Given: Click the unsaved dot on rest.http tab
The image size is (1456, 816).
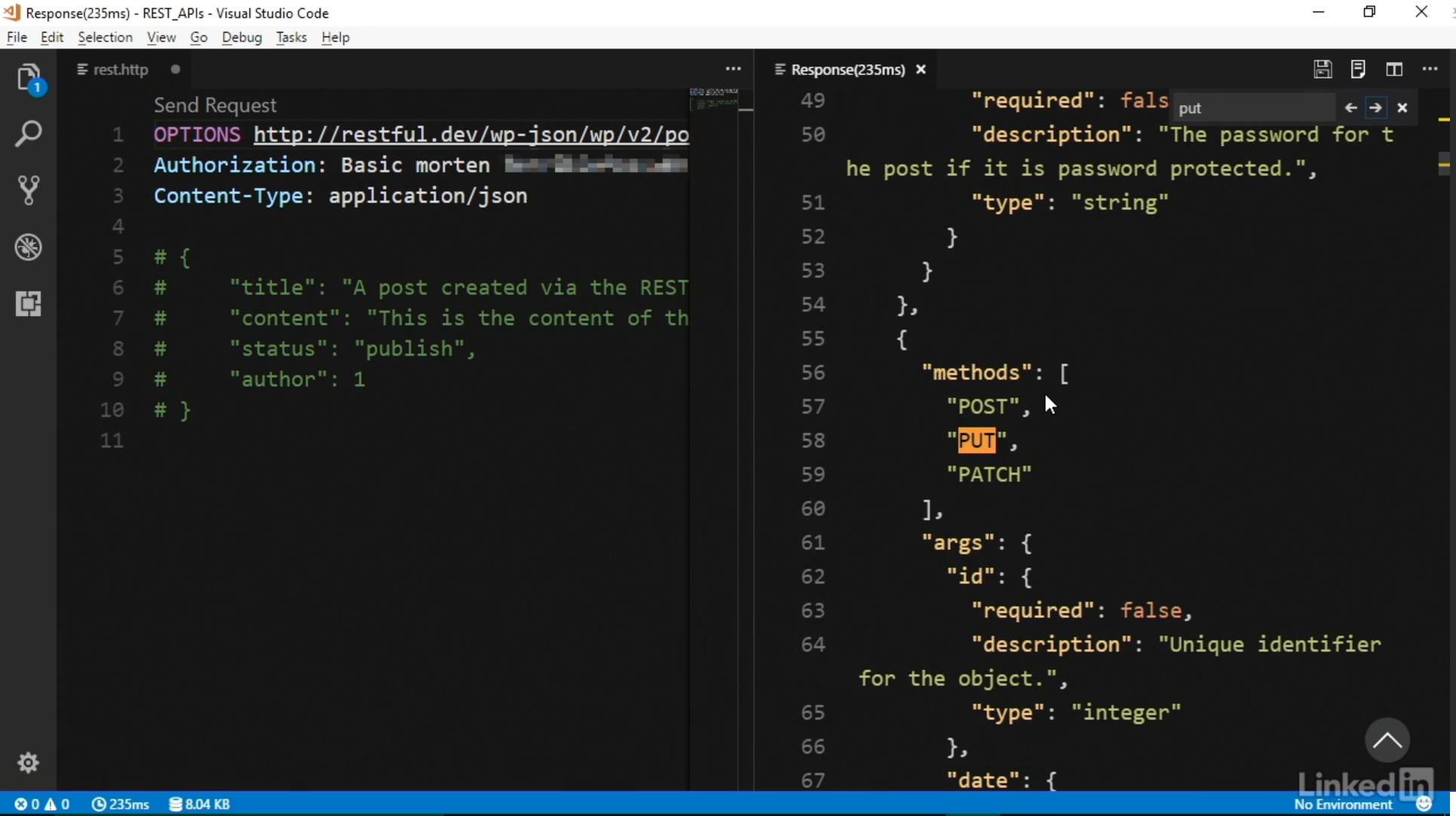Looking at the screenshot, I should (175, 70).
